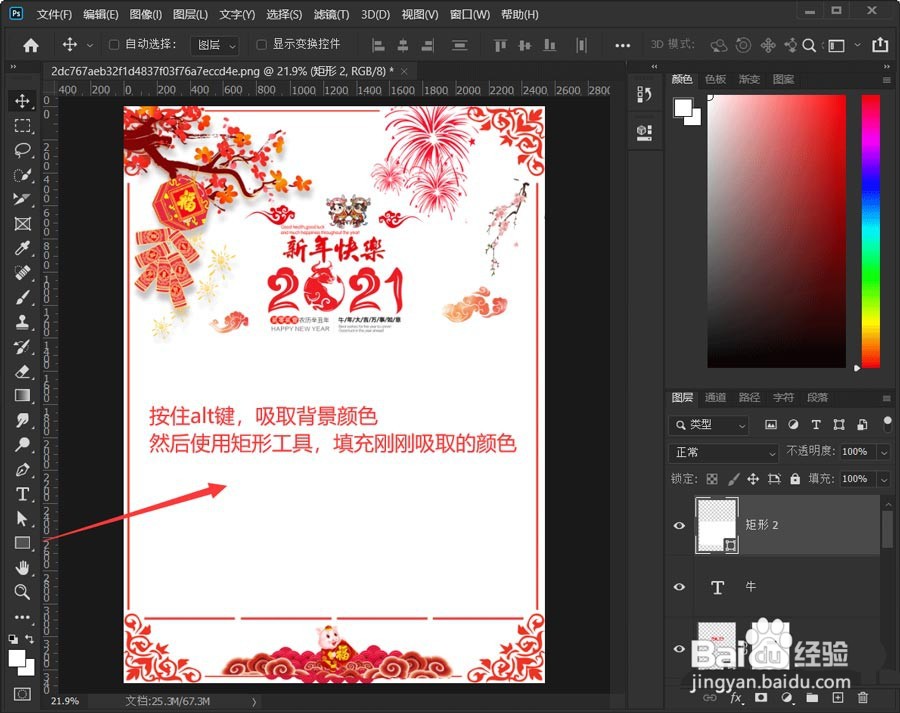
Task: Click the hue spectrum slider
Action: tap(870, 231)
